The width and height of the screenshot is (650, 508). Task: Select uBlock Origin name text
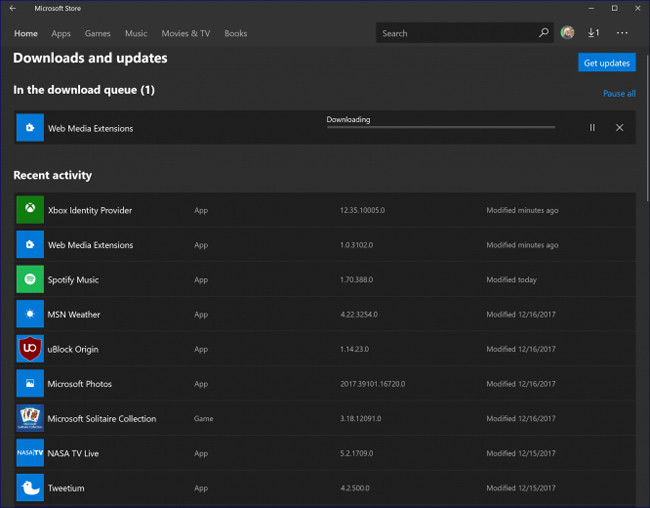pyautogui.click(x=73, y=349)
